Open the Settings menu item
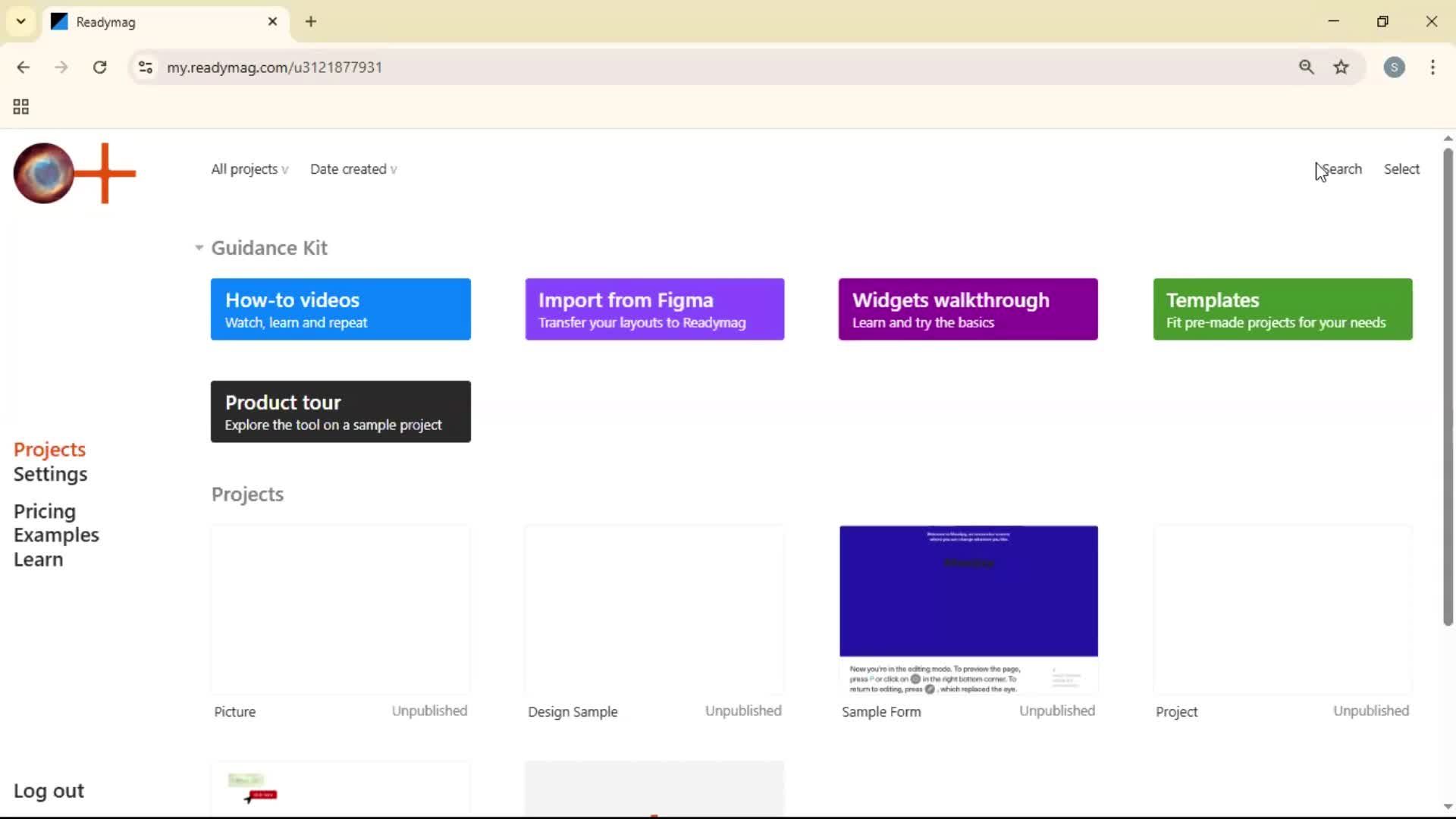 click(51, 474)
